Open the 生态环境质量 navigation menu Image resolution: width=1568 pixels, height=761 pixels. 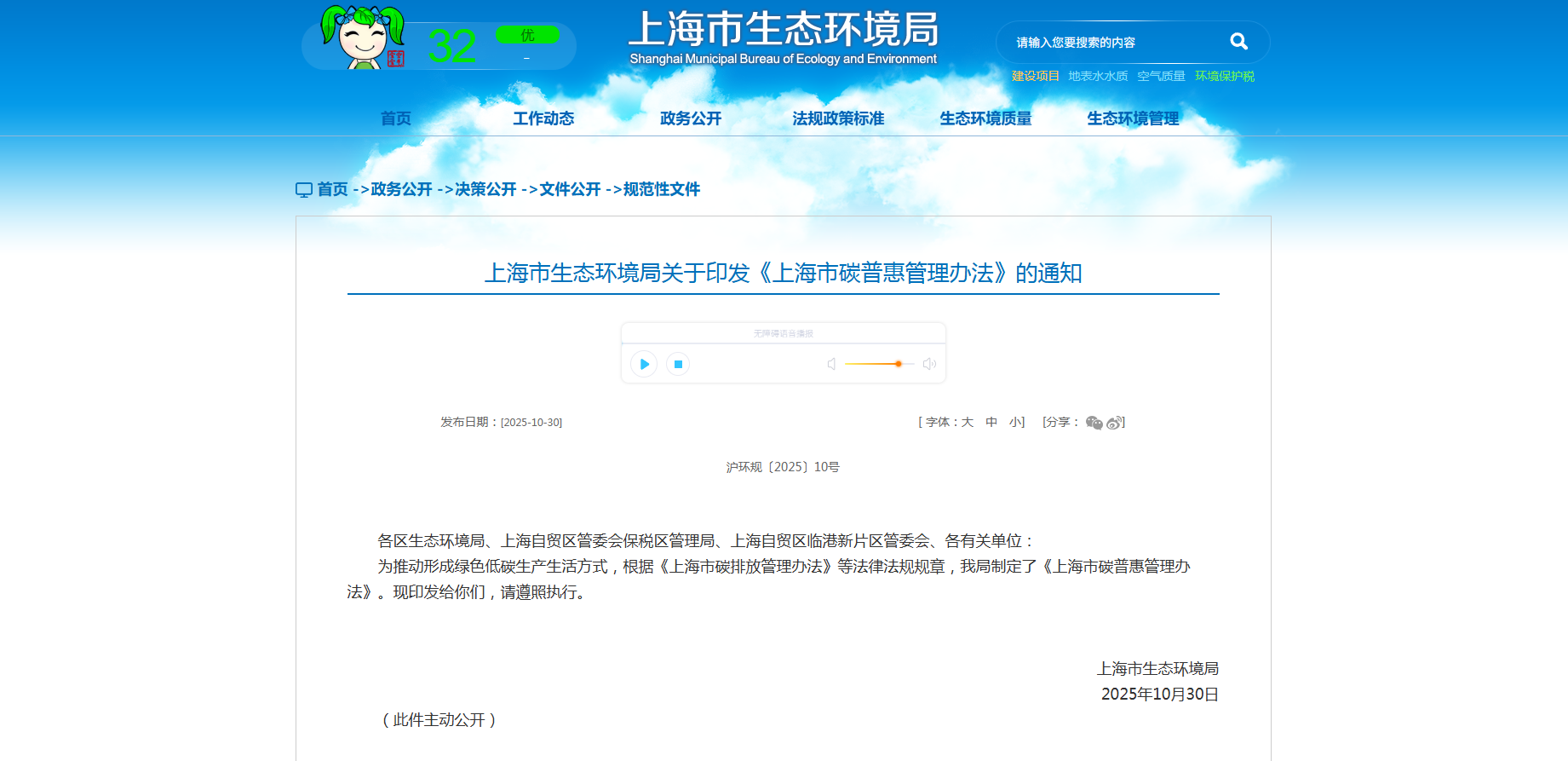[x=985, y=118]
